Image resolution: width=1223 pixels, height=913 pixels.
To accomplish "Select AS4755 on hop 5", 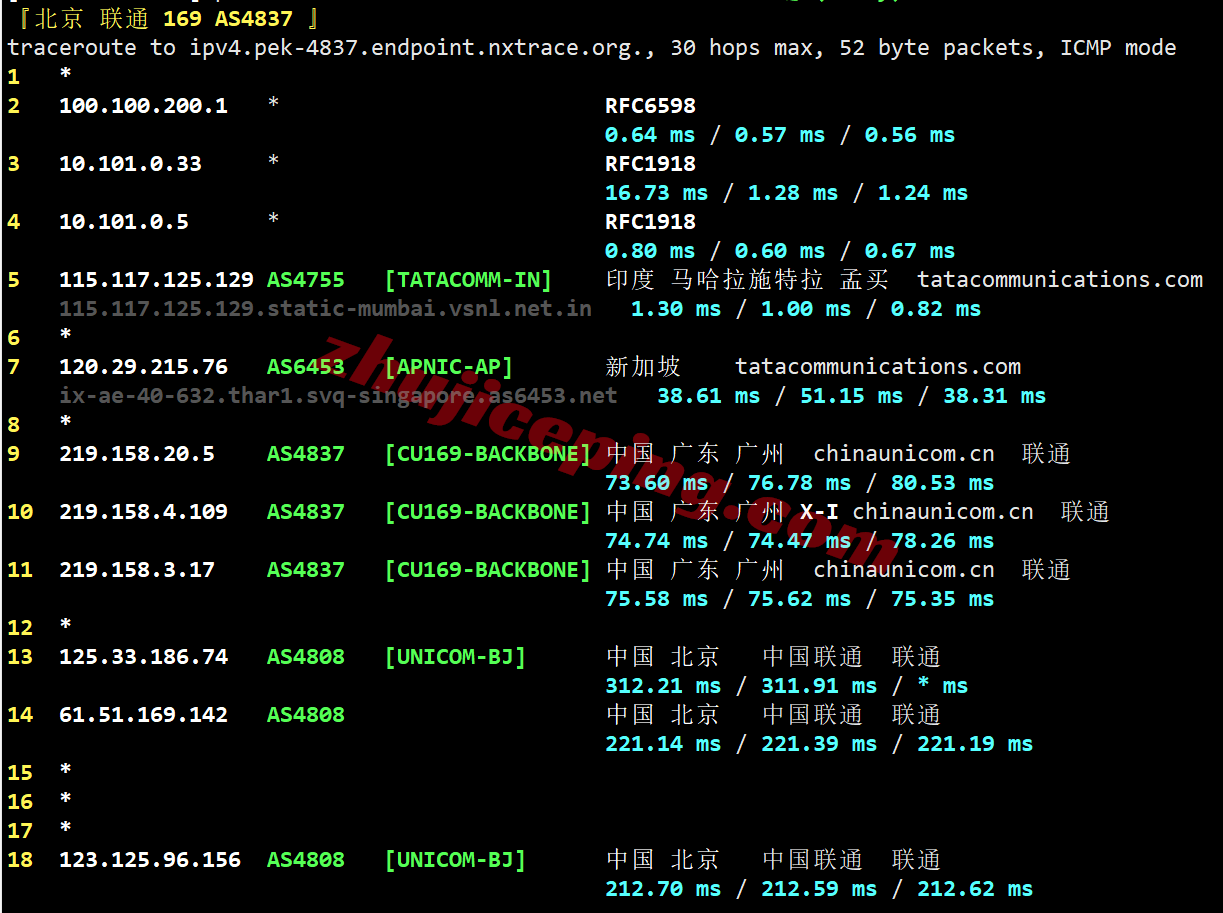I will pyautogui.click(x=305, y=279).
